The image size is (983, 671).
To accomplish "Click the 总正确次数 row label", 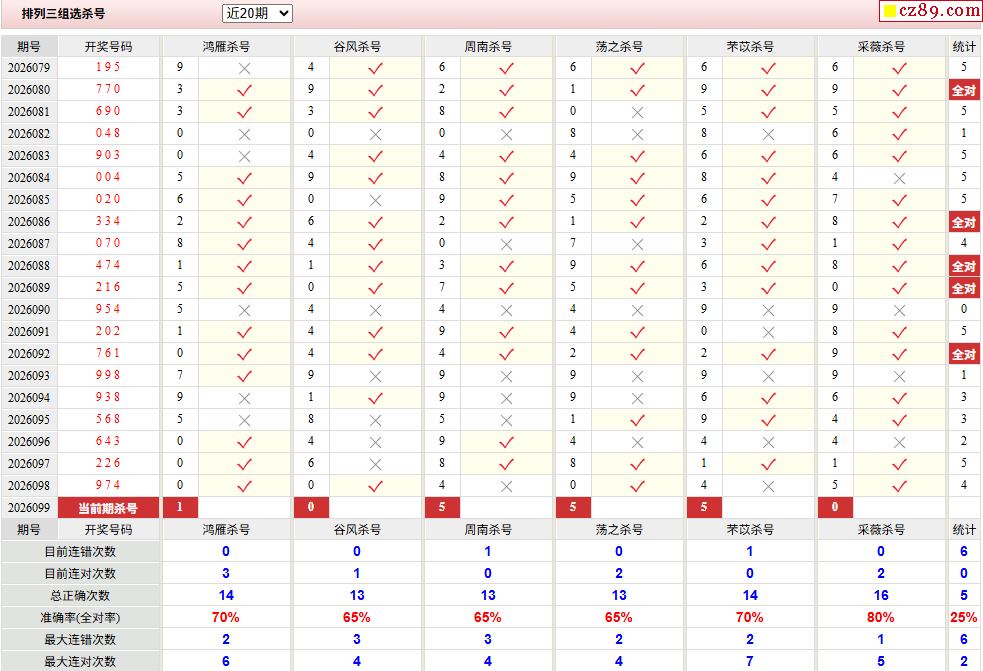I will (80, 596).
